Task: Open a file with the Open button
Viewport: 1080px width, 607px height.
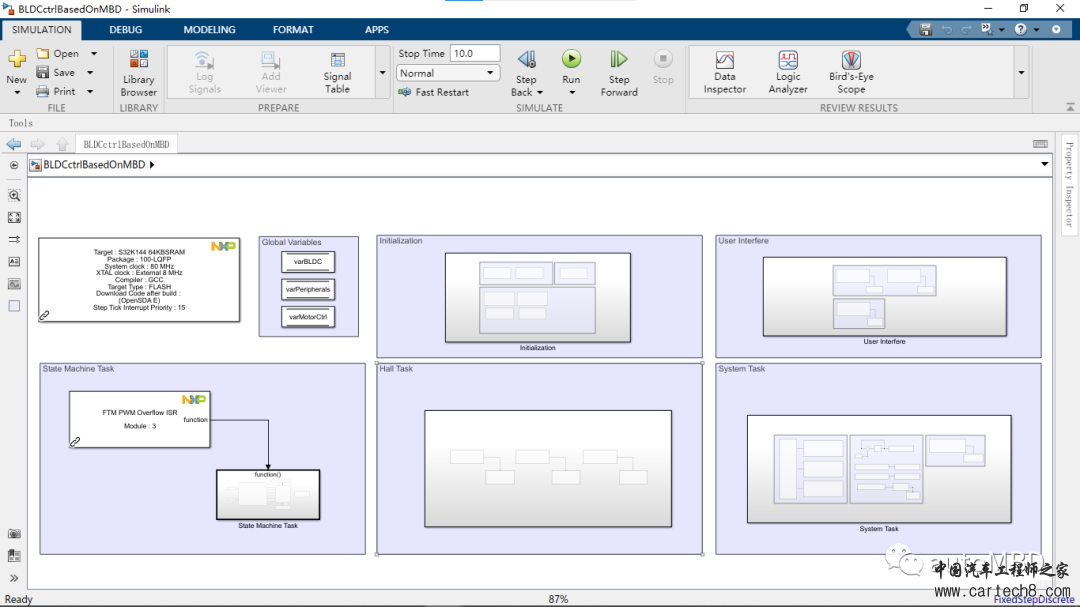Action: [58, 53]
